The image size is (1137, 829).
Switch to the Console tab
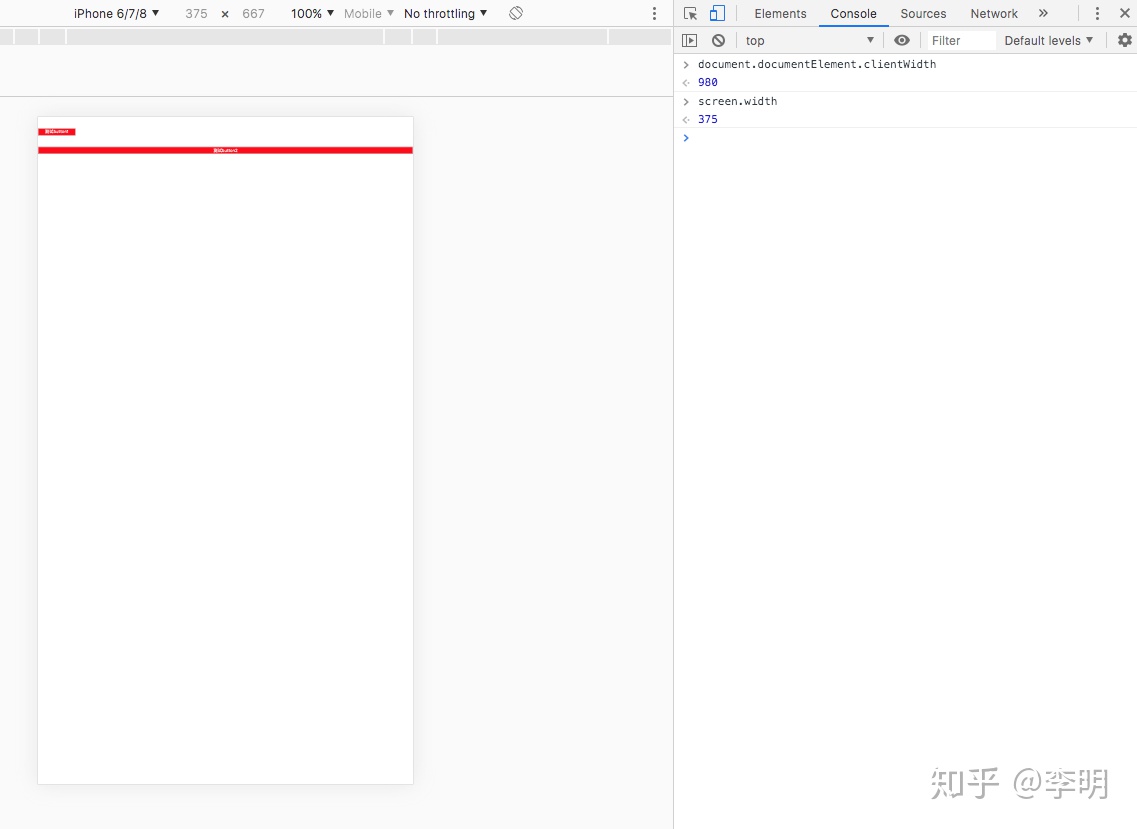pos(853,14)
